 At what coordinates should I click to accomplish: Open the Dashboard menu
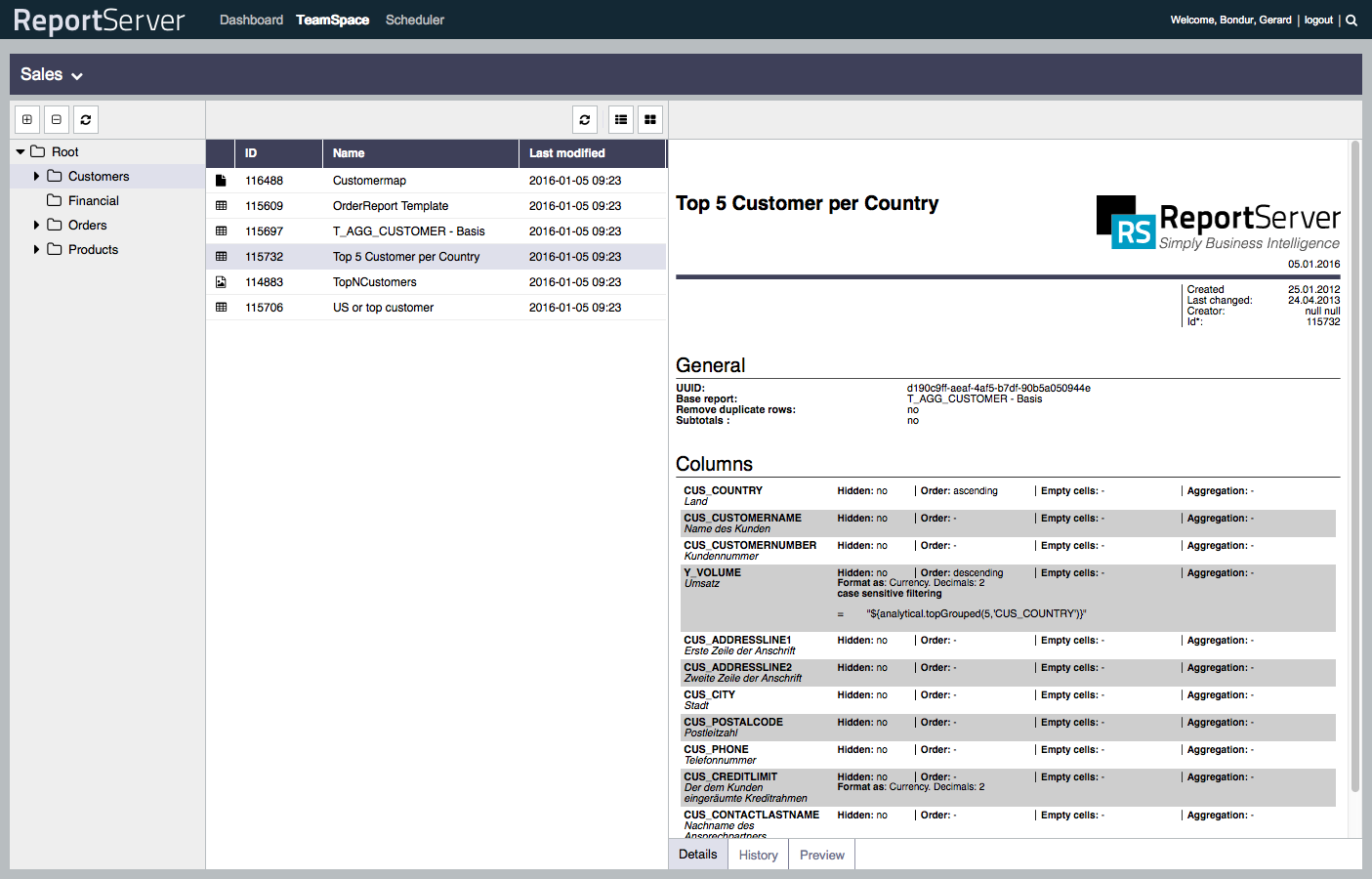251,20
